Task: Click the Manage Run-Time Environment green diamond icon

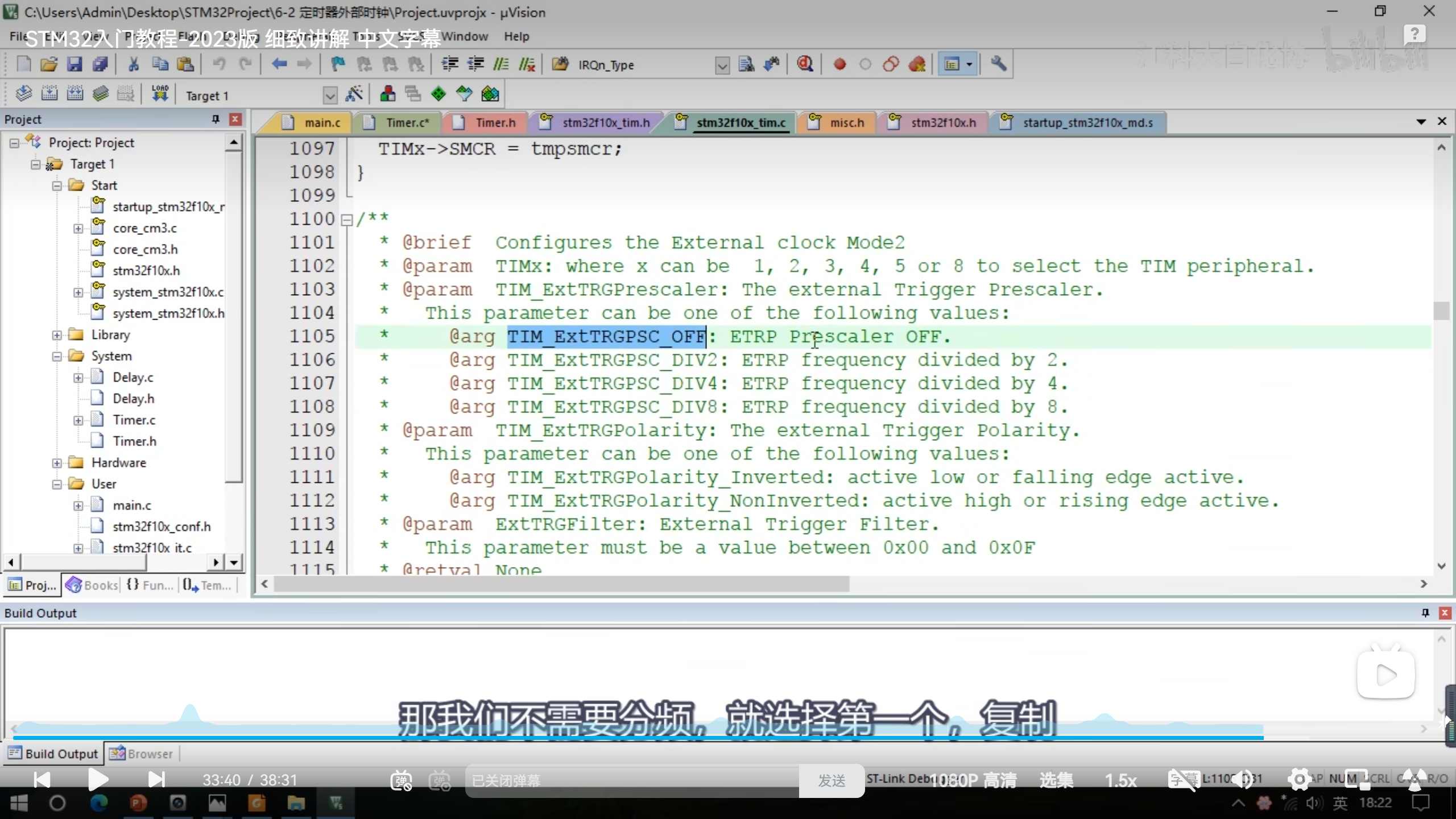Action: [x=439, y=94]
